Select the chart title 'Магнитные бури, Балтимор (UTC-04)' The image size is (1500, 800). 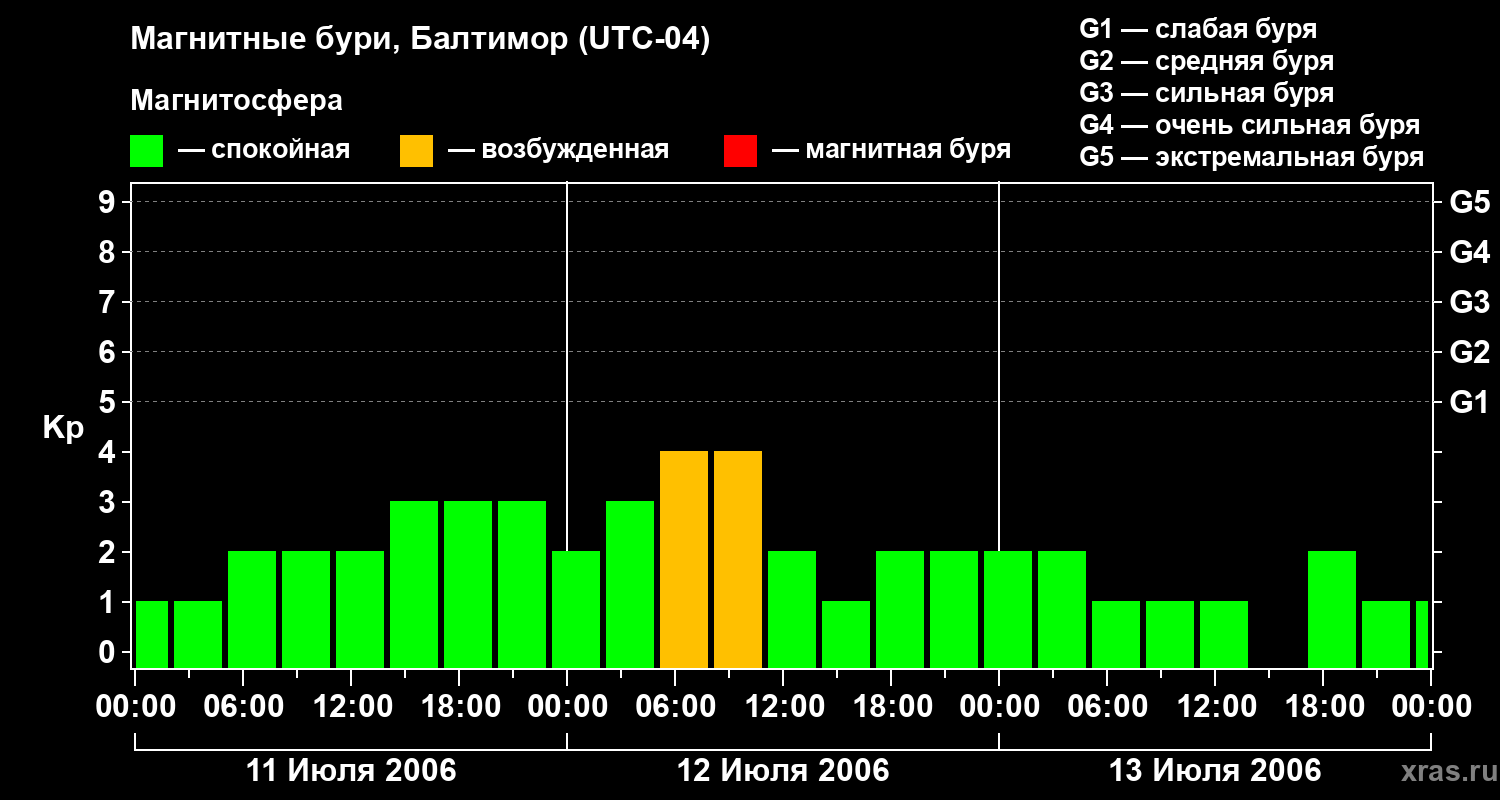pyautogui.click(x=420, y=41)
